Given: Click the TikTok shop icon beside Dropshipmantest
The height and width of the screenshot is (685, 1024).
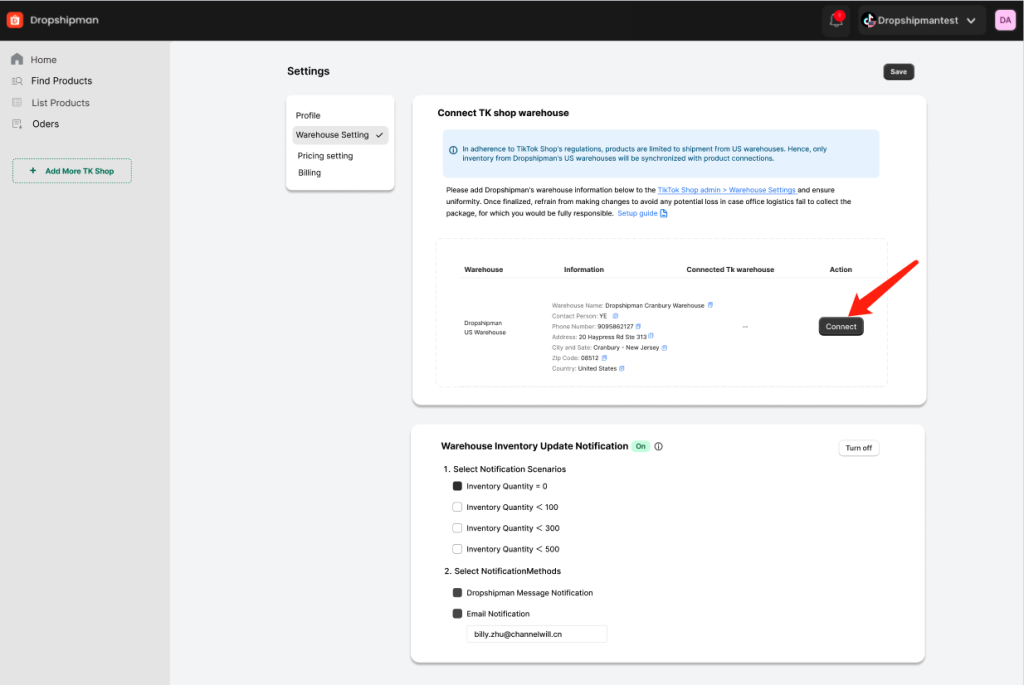Looking at the screenshot, I should tap(869, 21).
